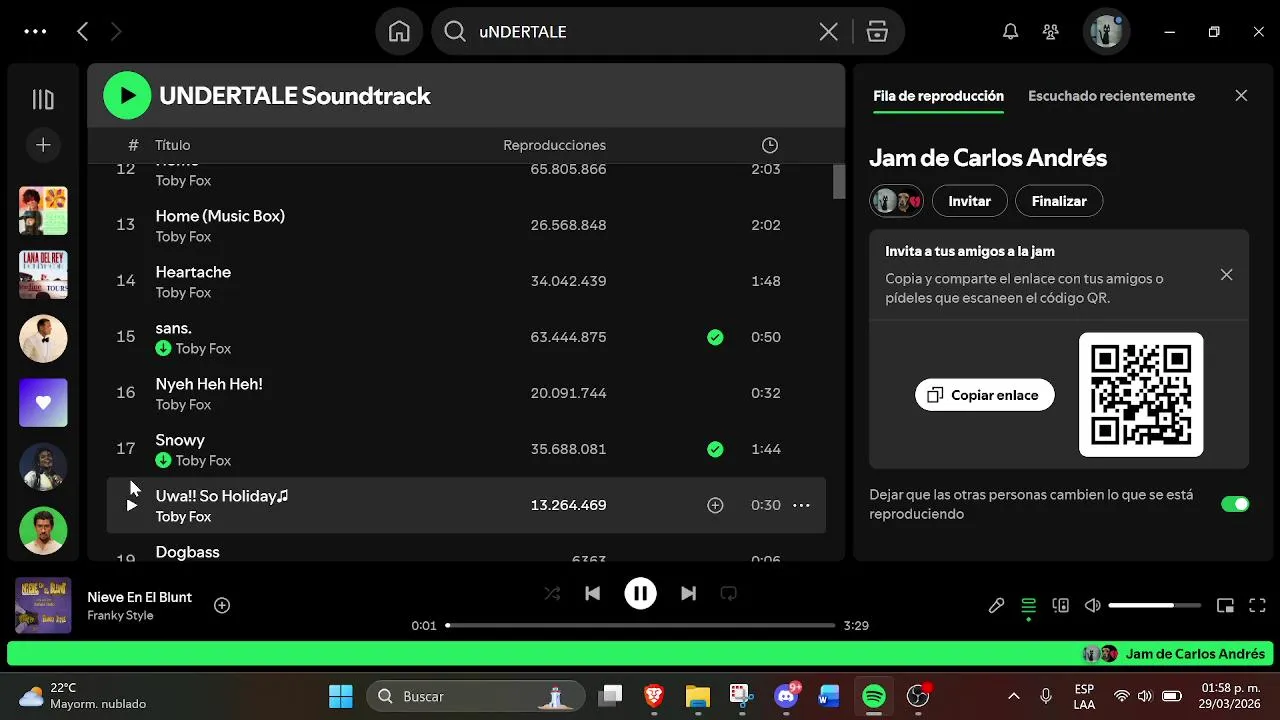The image size is (1280, 720).
Task: Toggle repeat mode
Action: 728,593
